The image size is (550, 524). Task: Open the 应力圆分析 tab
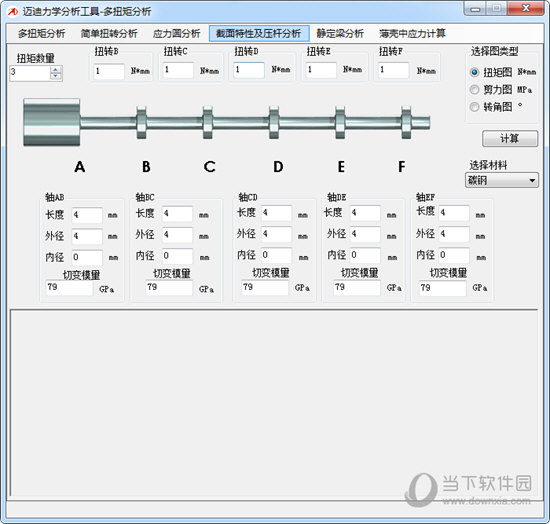176,34
